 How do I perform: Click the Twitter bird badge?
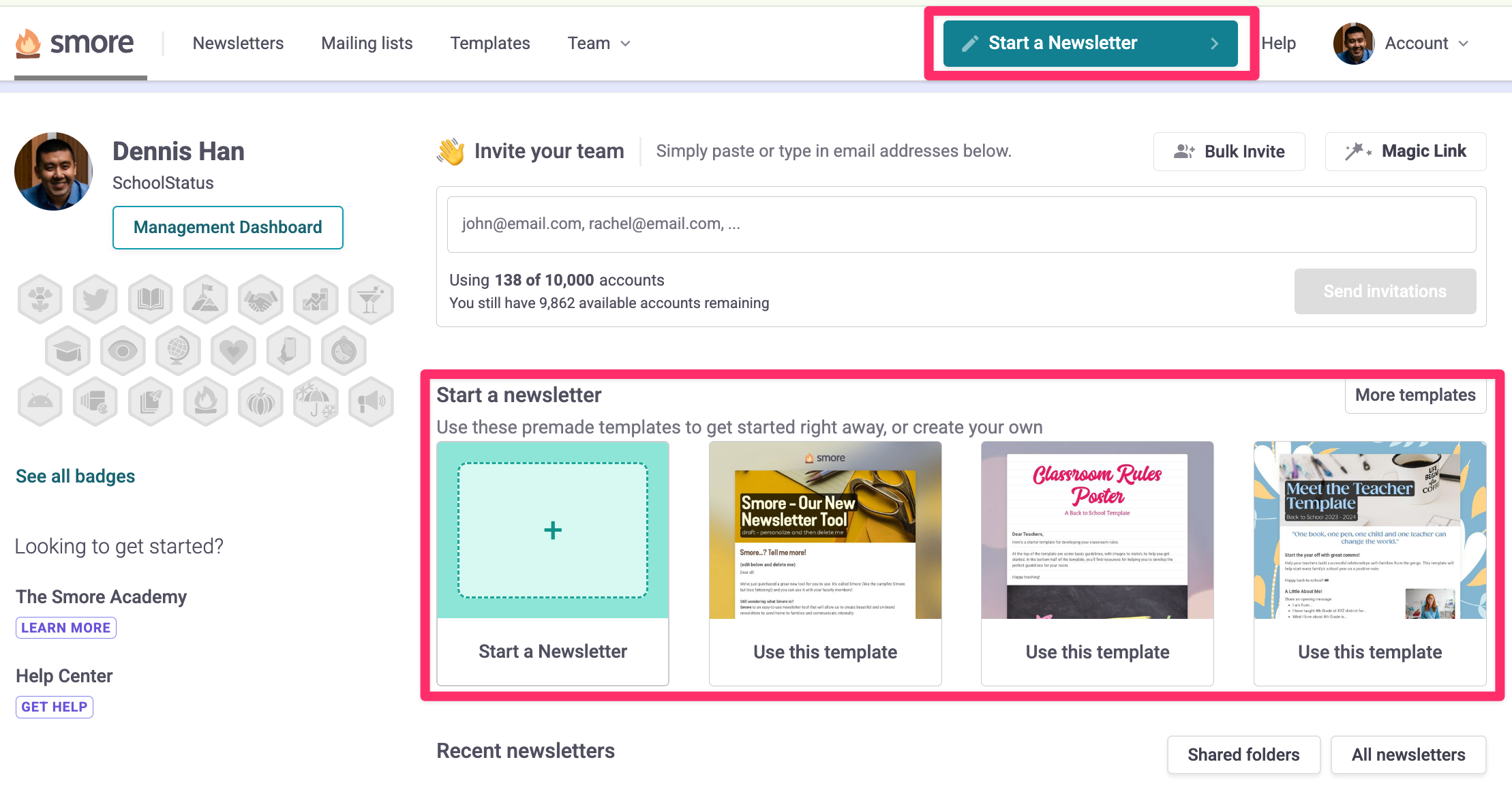click(x=95, y=299)
